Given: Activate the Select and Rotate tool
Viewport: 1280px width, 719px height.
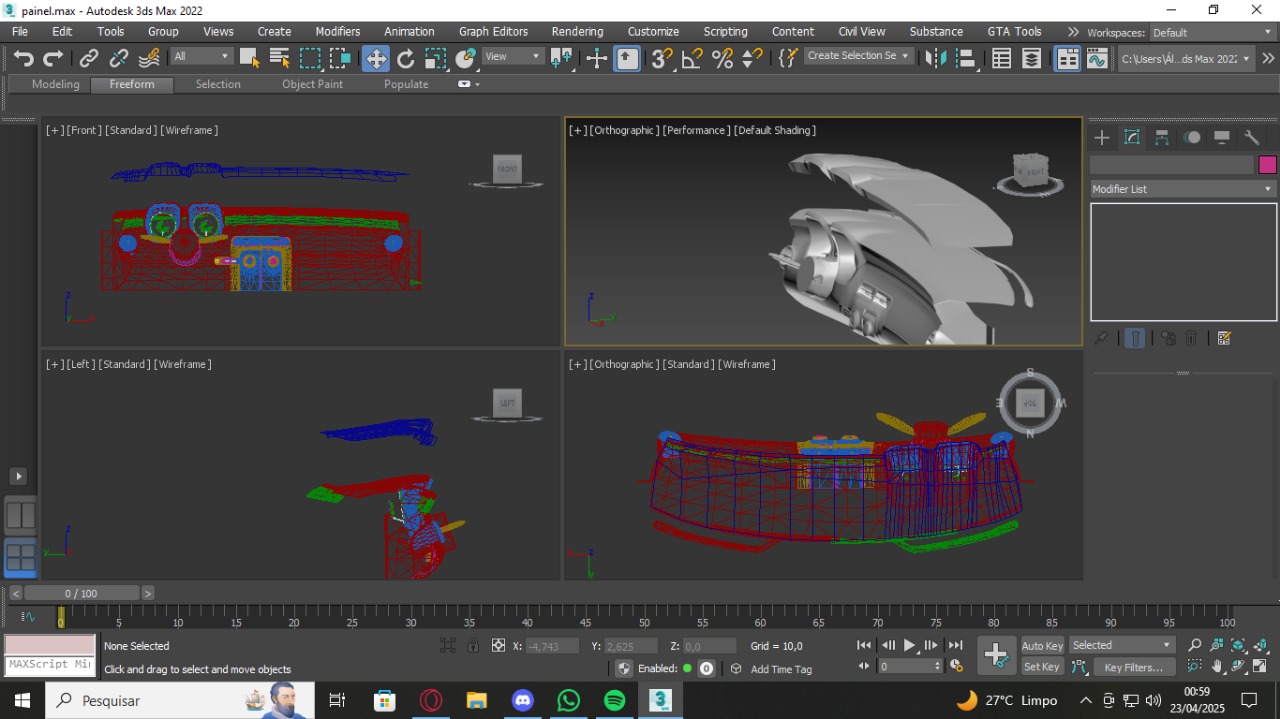Looking at the screenshot, I should click(x=405, y=58).
